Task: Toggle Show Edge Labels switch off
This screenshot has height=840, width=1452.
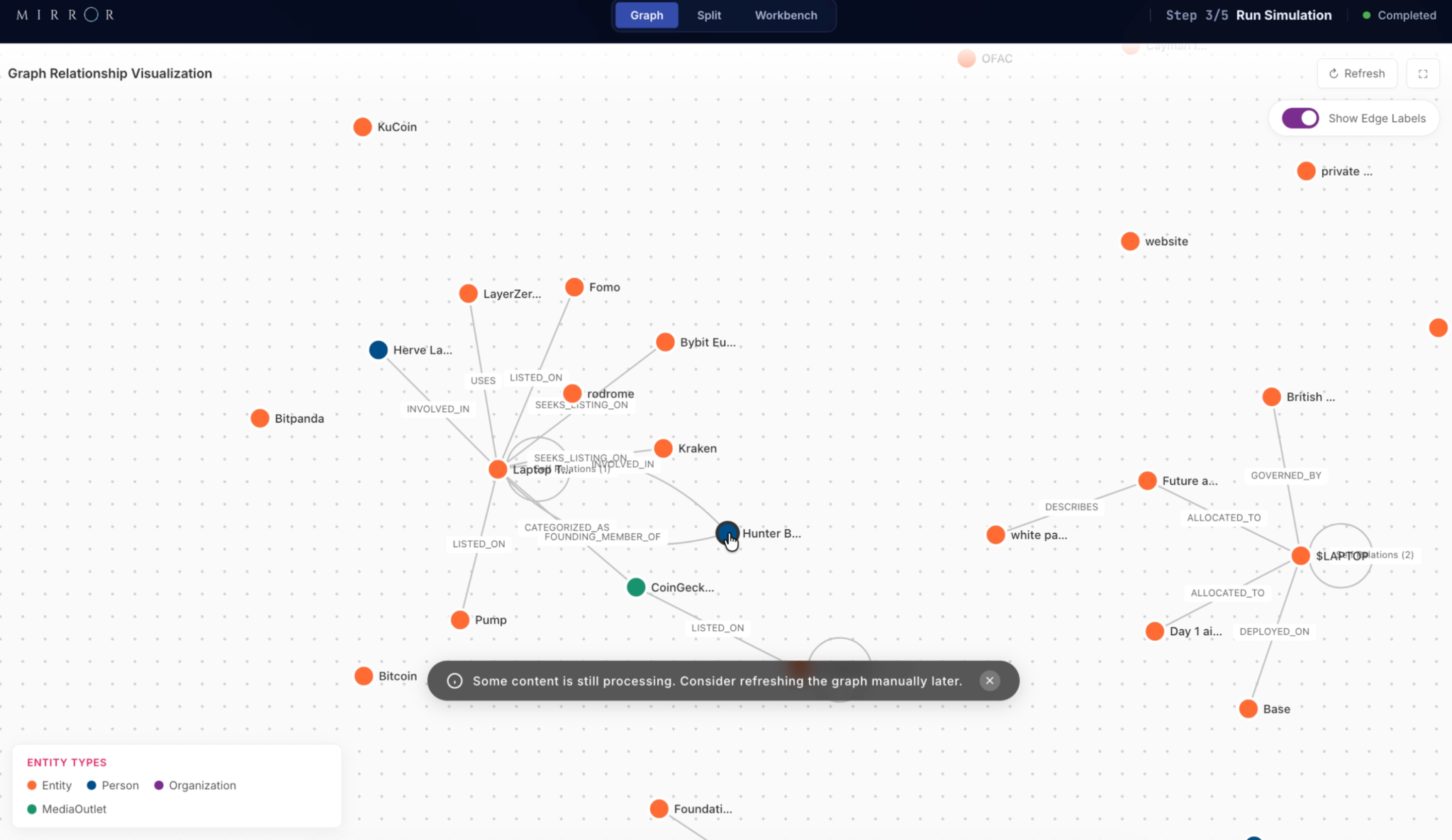Action: 1300,118
